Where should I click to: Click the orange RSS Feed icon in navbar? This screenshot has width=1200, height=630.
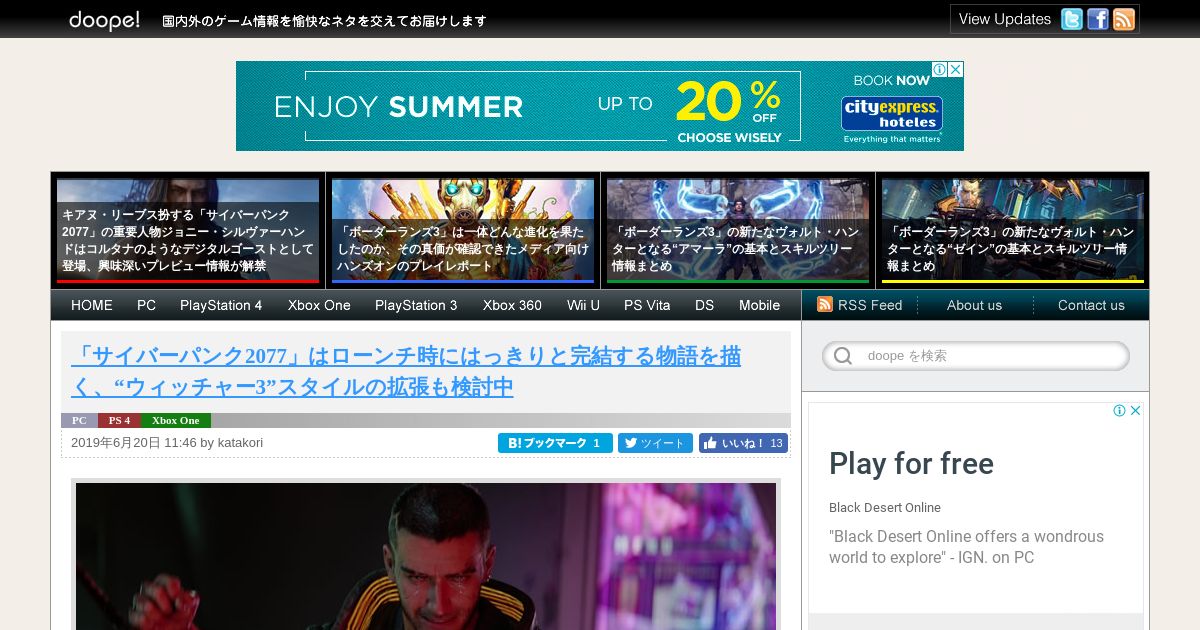click(x=825, y=304)
